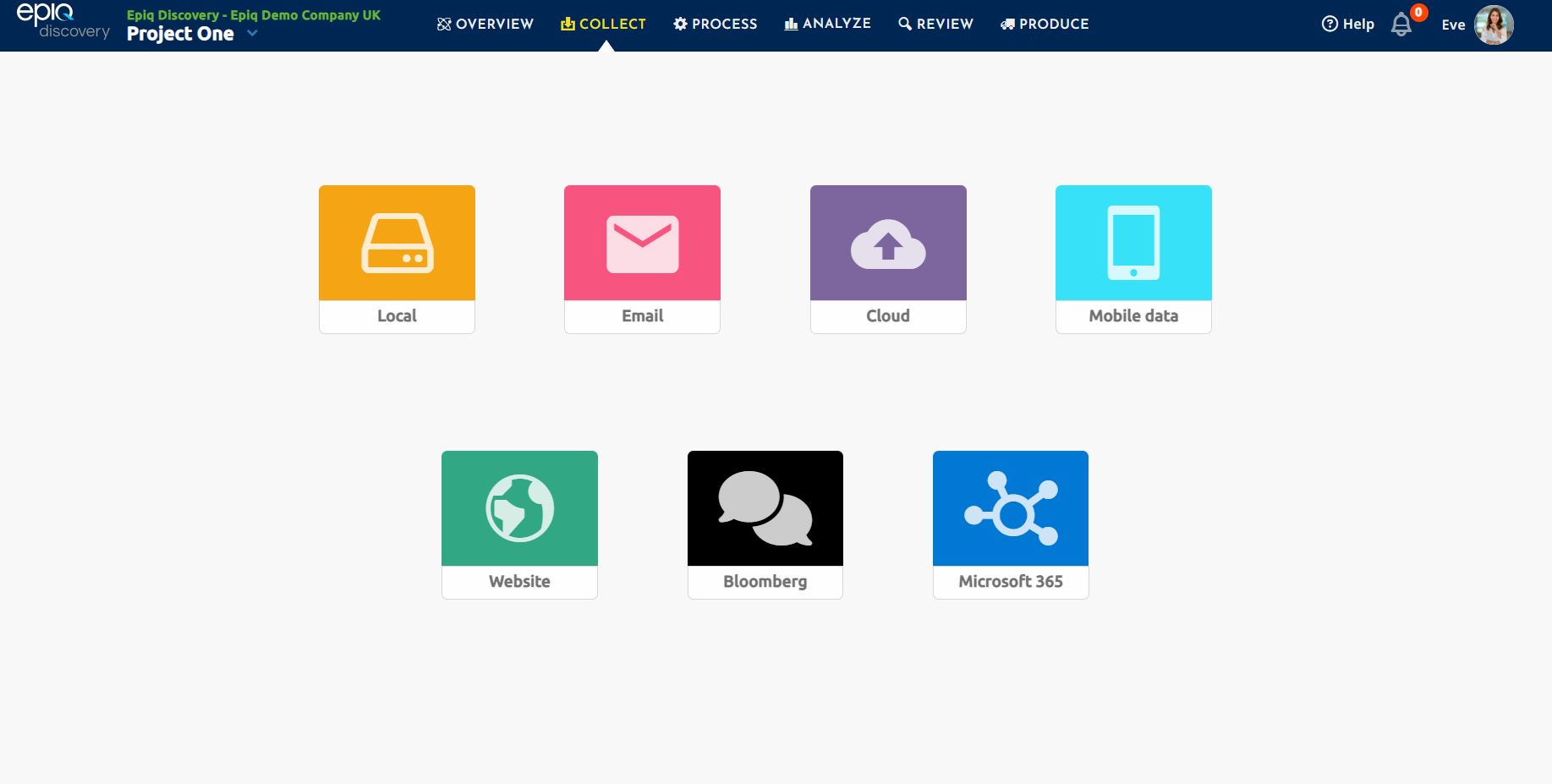Navigate to the Review tab
Viewport: 1552px width, 784px height.
click(936, 24)
